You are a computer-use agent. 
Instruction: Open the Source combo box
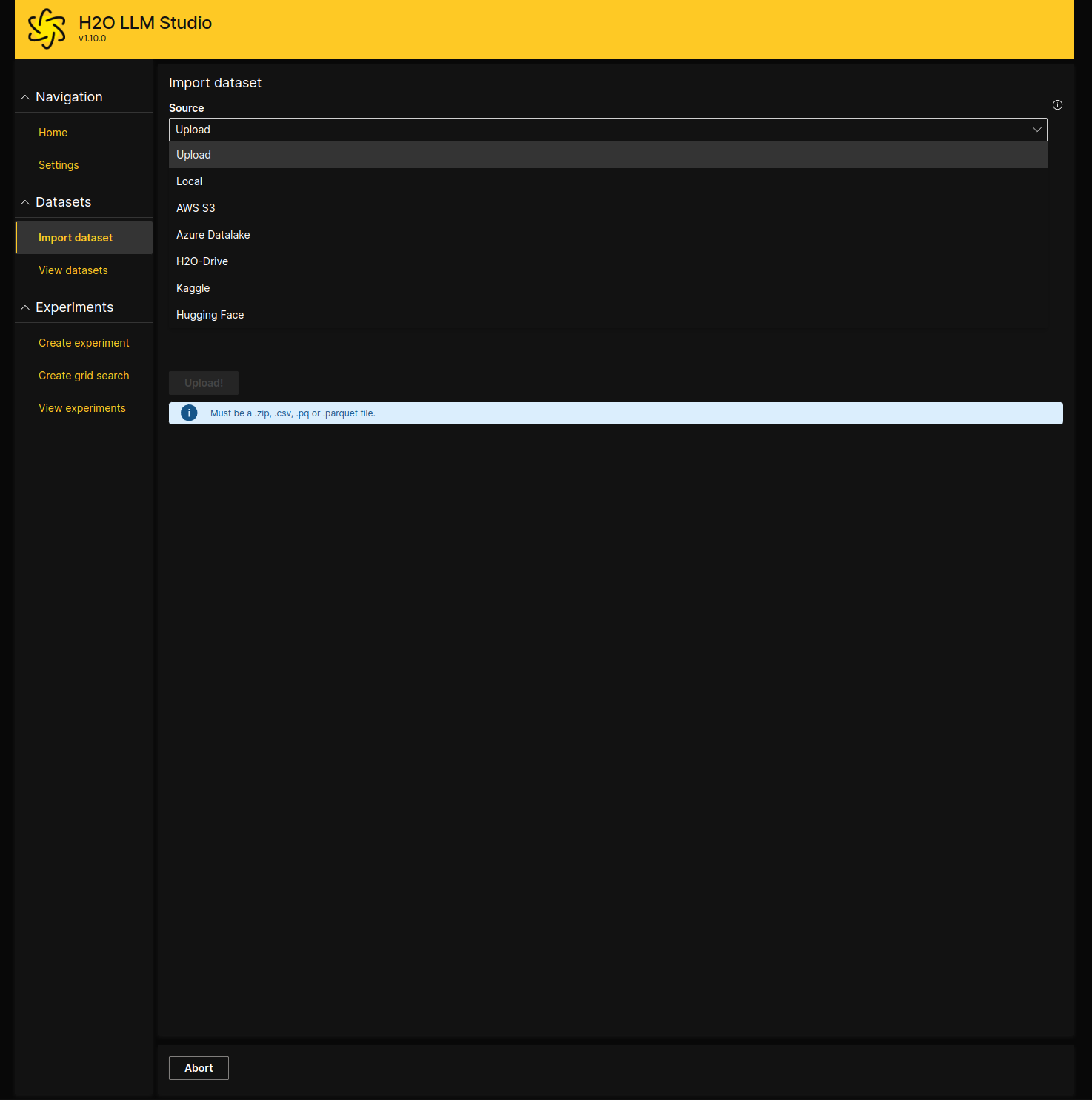pos(607,130)
